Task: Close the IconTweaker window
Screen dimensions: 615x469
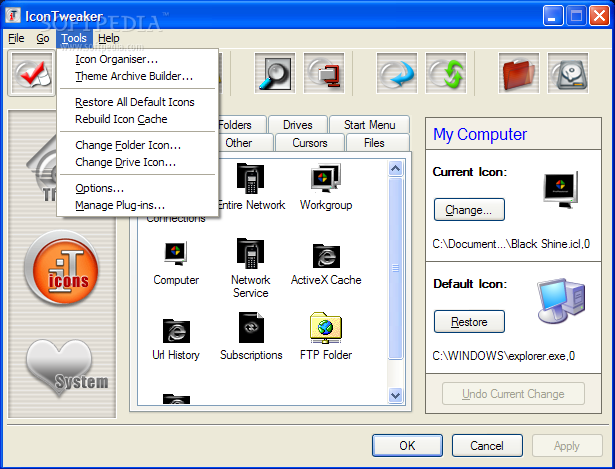Action: click(599, 16)
